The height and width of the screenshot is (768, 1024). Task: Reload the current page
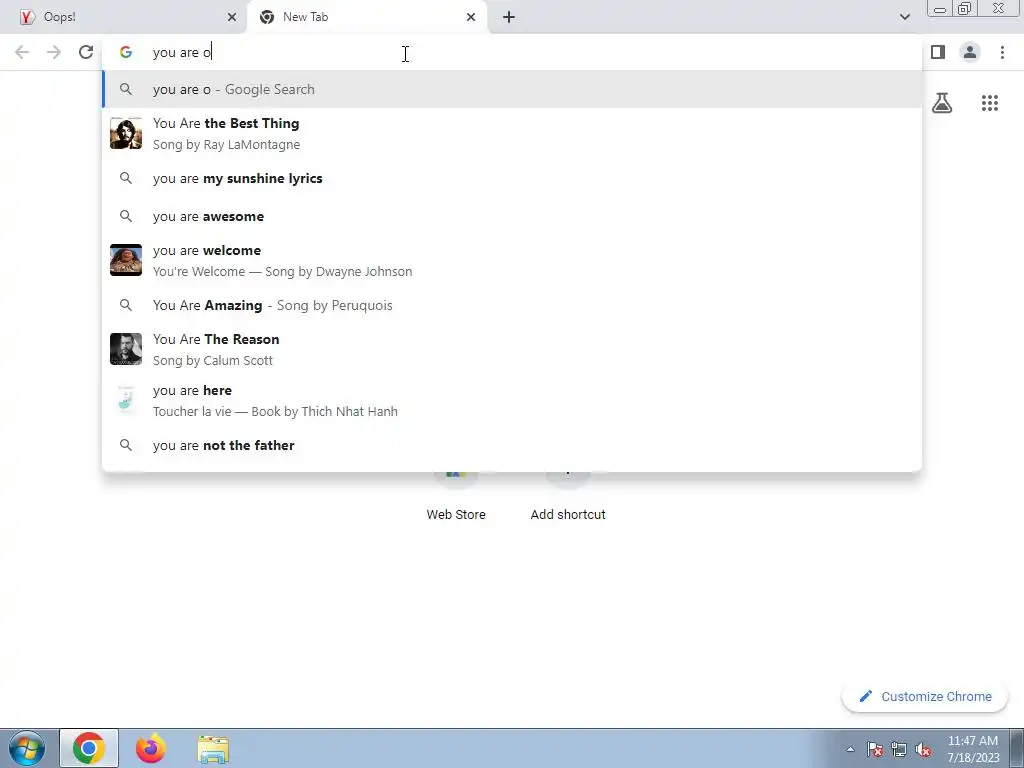coord(86,52)
